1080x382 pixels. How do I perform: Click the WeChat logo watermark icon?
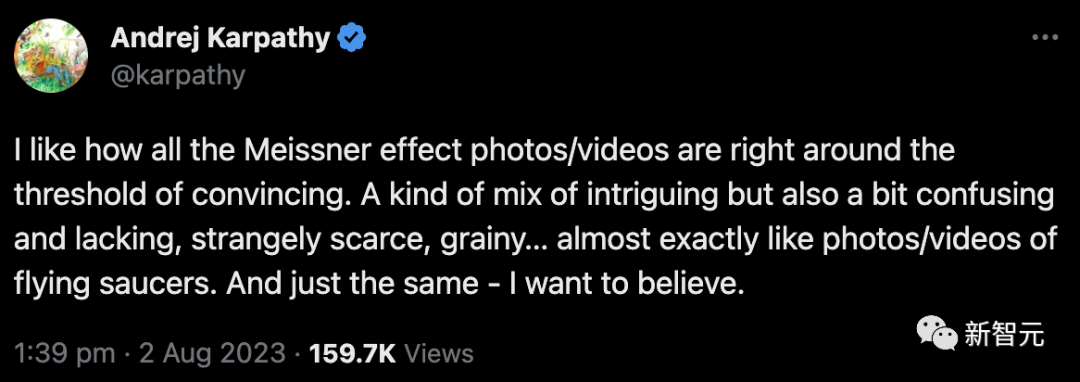tap(935, 334)
